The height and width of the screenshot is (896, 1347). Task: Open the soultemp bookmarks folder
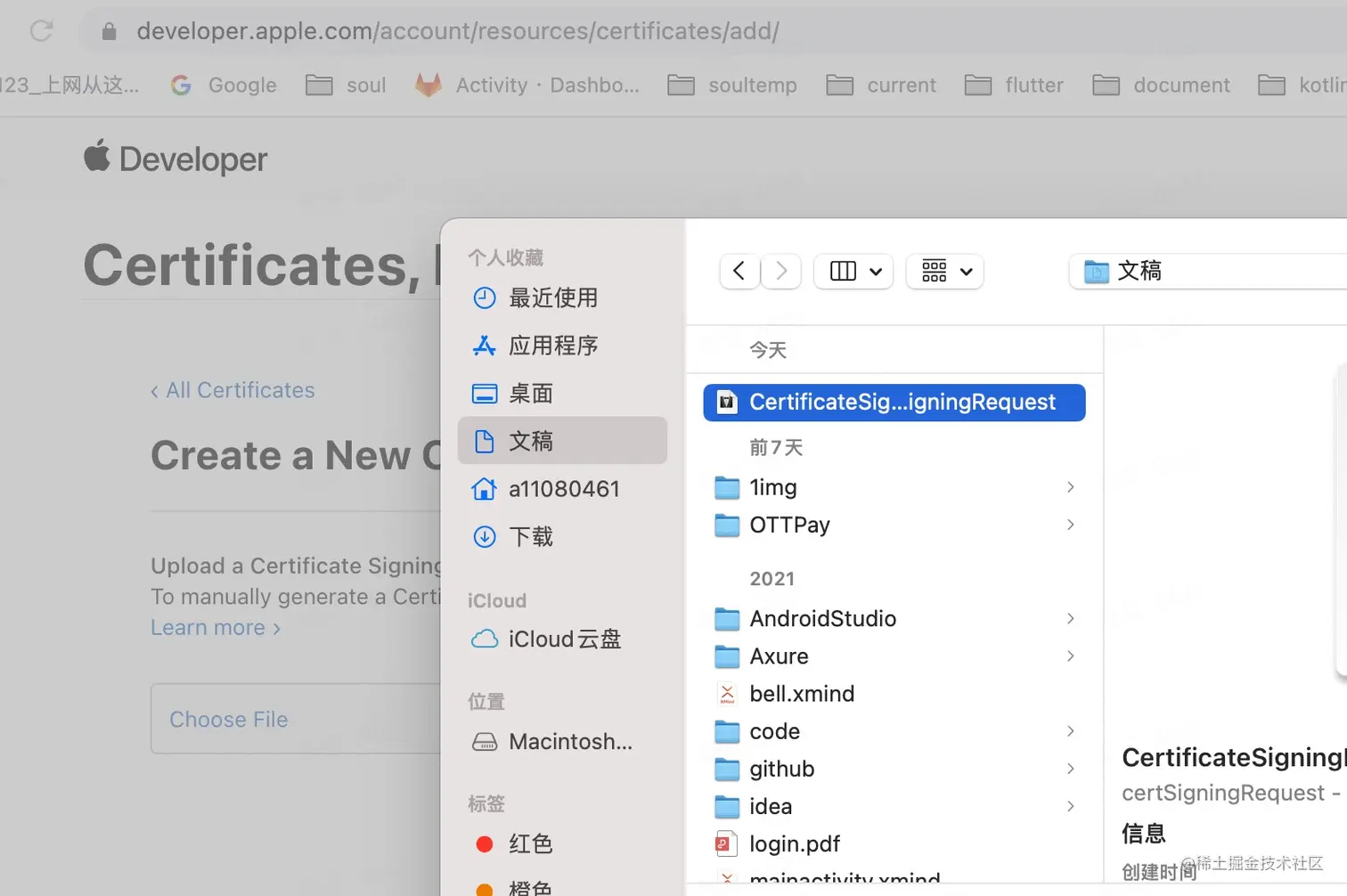pyautogui.click(x=732, y=86)
